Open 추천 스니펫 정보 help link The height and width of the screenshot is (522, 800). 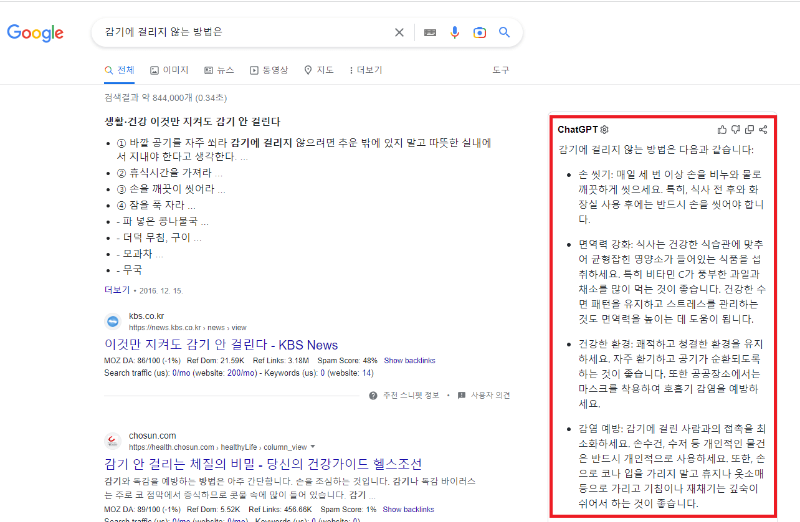tap(404, 395)
